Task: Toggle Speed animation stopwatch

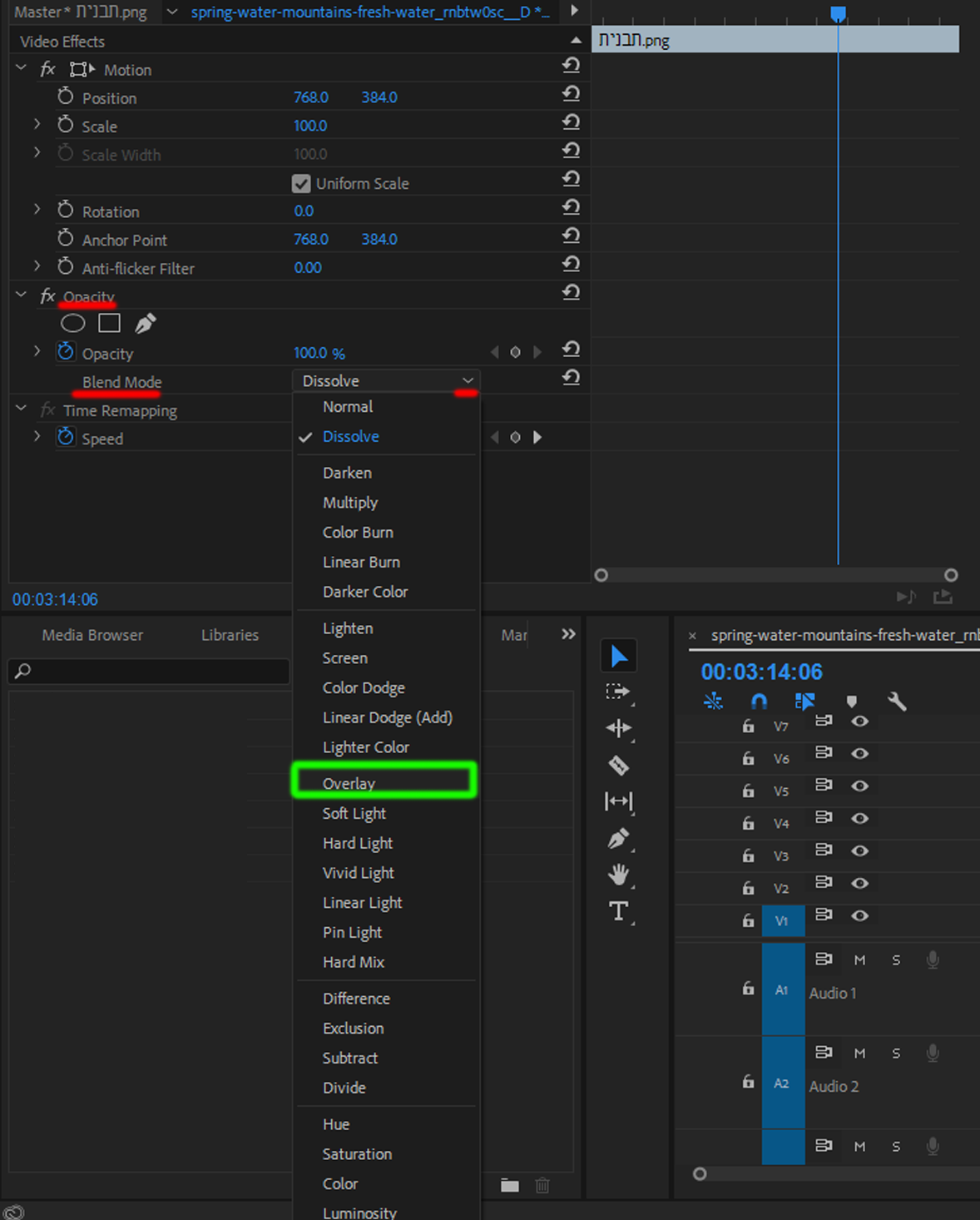Action: 66,437
